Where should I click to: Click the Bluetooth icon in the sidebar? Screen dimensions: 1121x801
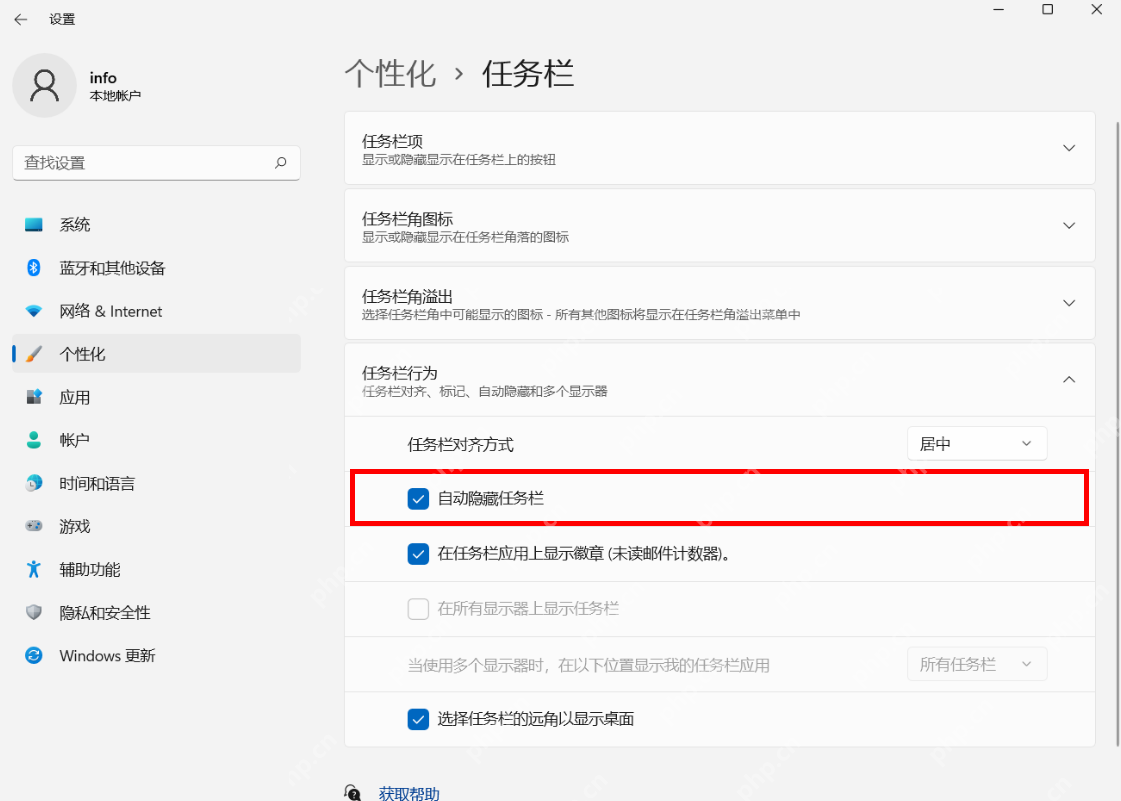pos(34,267)
